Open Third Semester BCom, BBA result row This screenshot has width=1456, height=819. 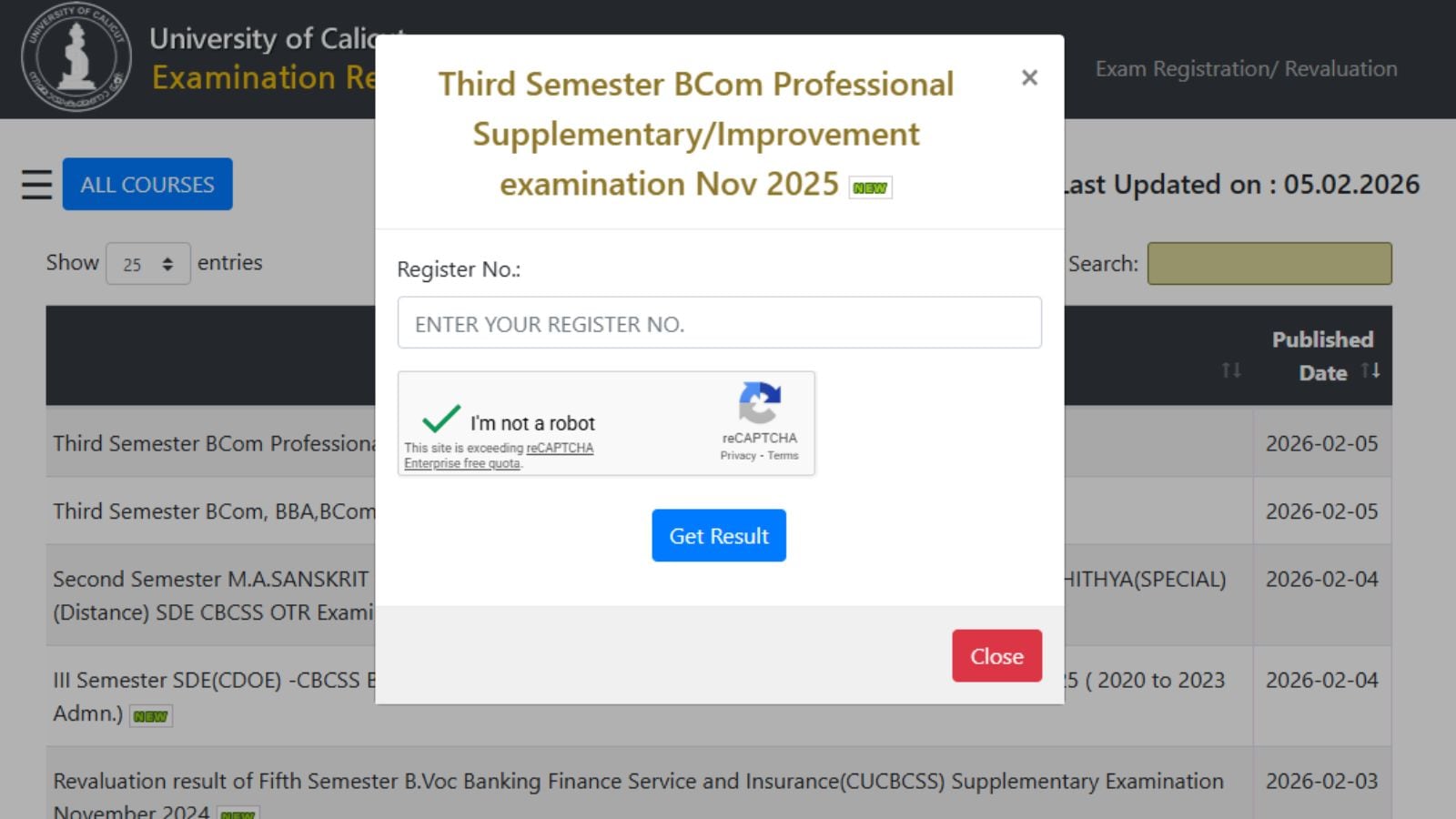(x=214, y=511)
